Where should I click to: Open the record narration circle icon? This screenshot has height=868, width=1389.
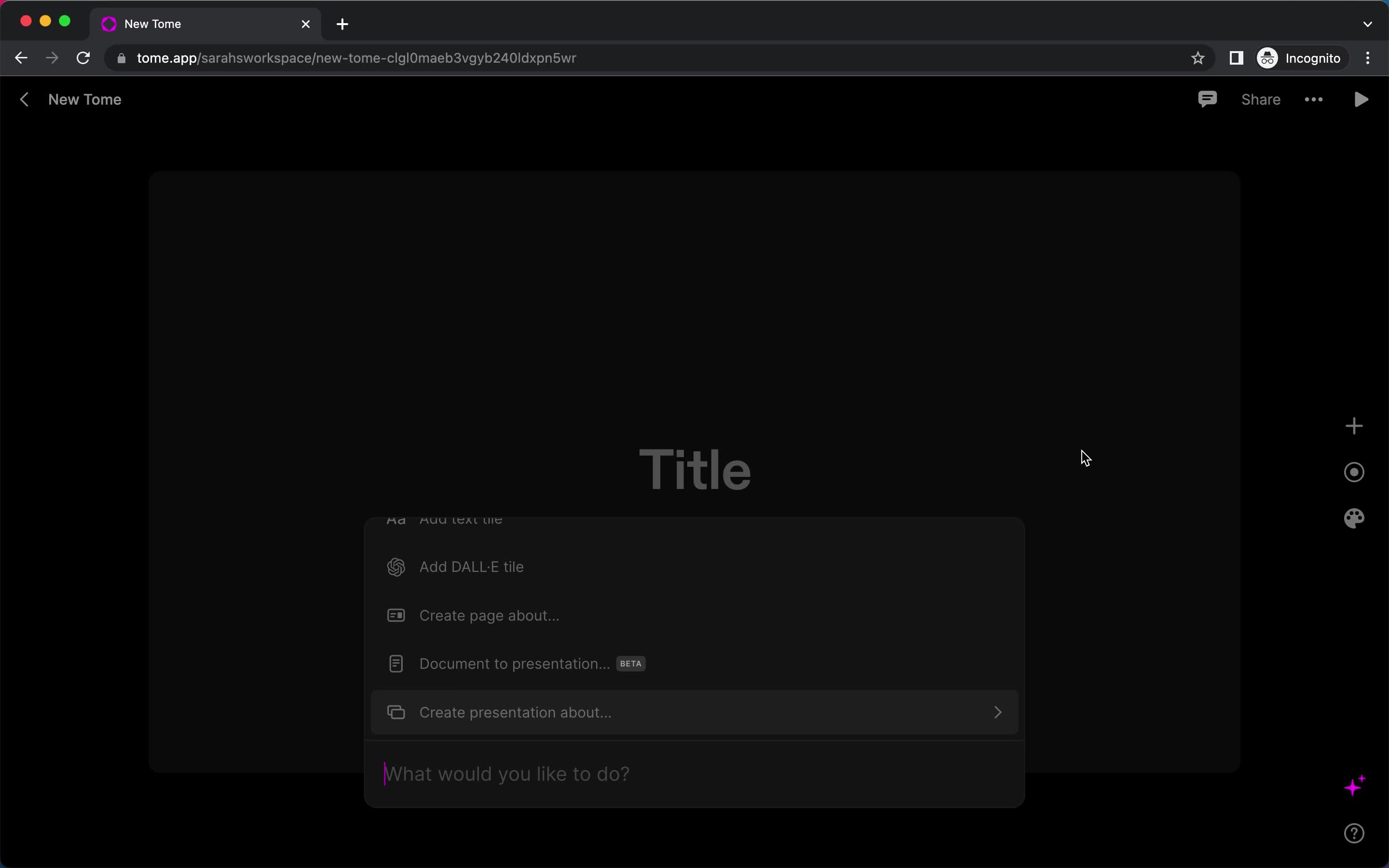(x=1354, y=472)
